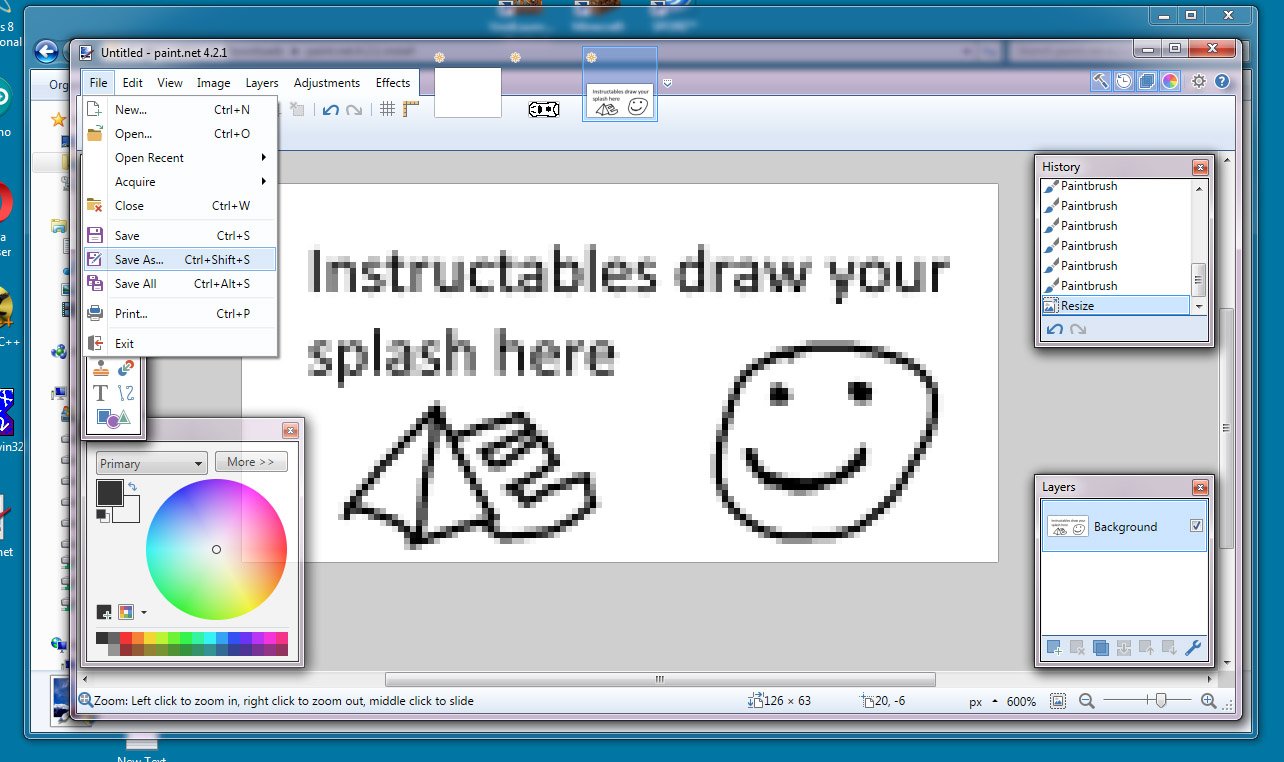Open layer properties with the wrench icon
This screenshot has width=1284, height=762.
[x=1193, y=648]
